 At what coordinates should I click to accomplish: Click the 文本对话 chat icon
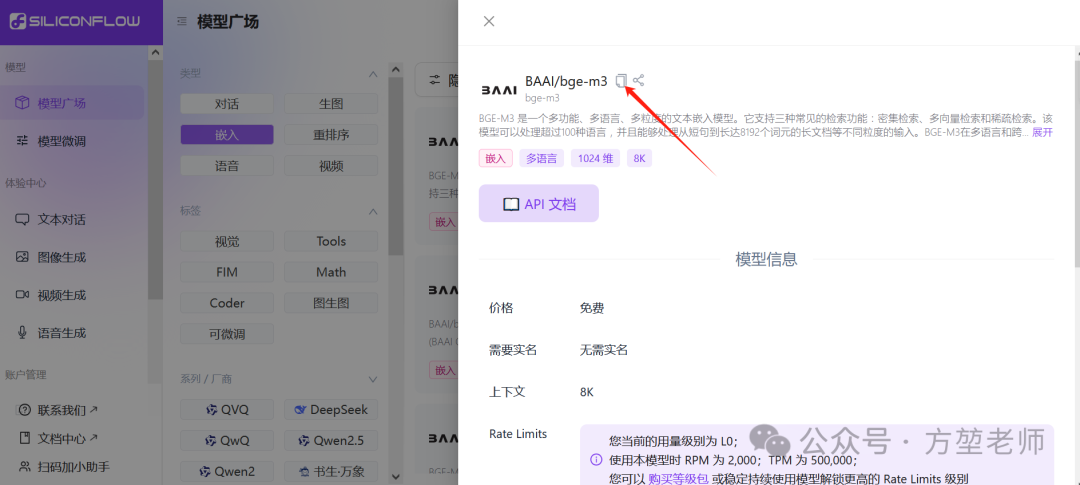point(23,220)
